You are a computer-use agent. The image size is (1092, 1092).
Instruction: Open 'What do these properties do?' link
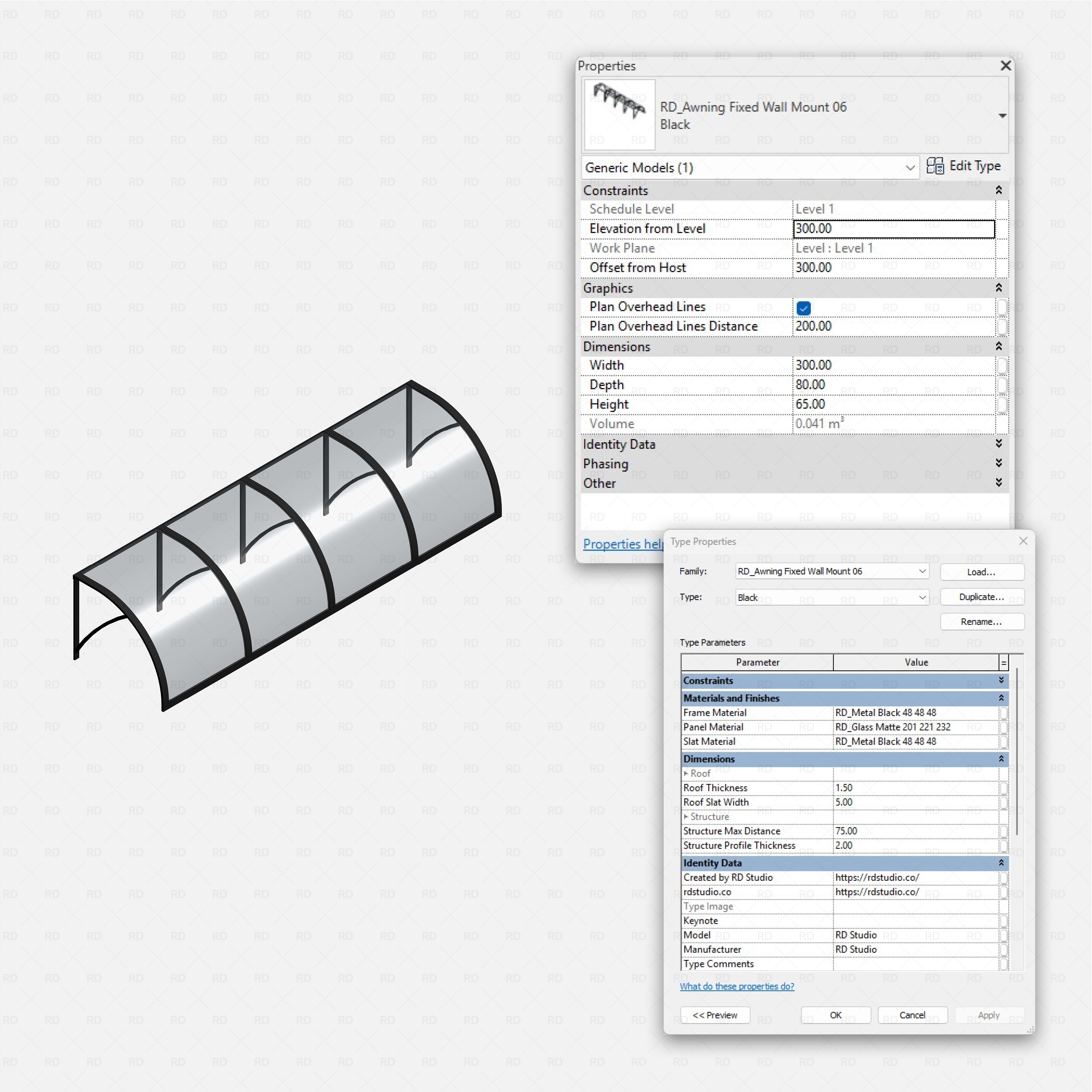click(x=736, y=986)
